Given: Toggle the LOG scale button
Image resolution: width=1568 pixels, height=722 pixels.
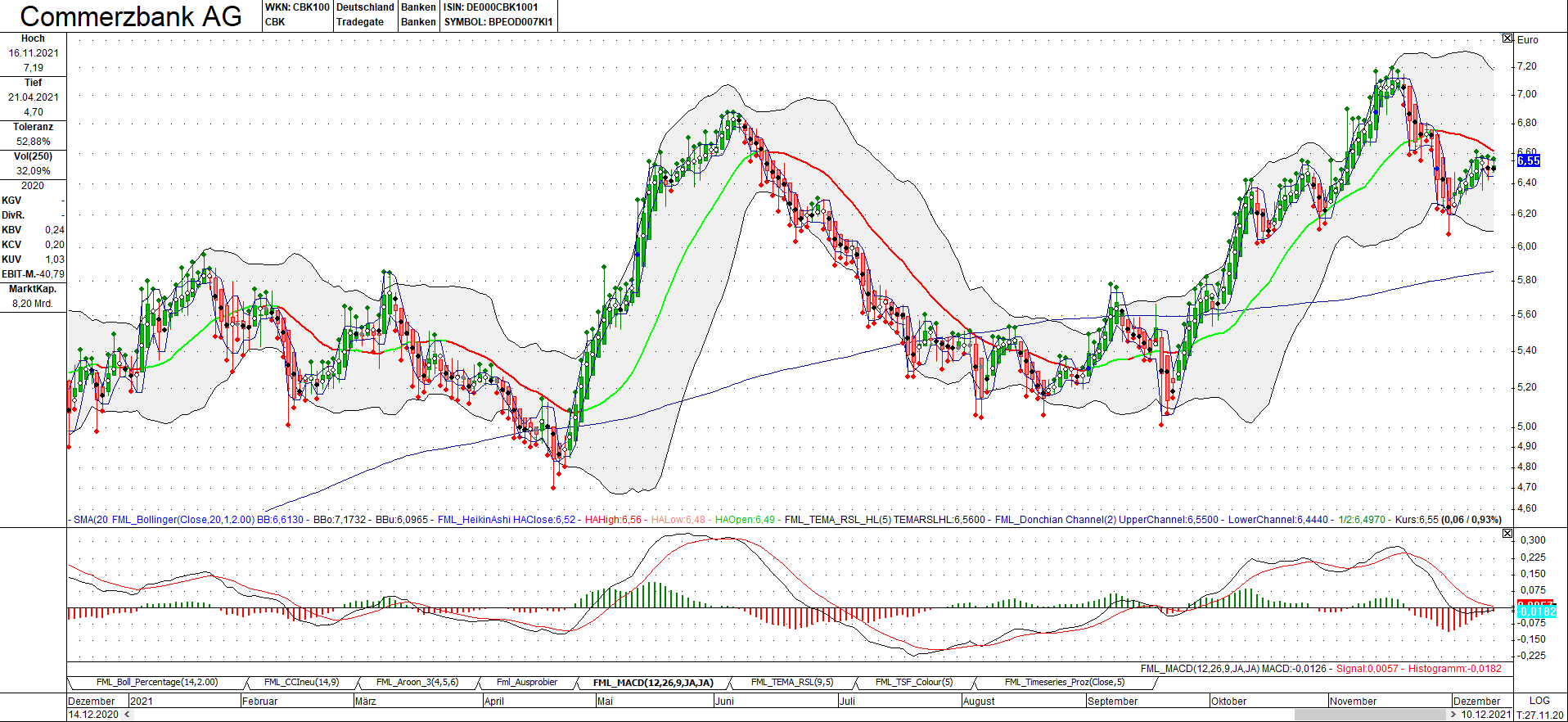Looking at the screenshot, I should [x=1539, y=701].
